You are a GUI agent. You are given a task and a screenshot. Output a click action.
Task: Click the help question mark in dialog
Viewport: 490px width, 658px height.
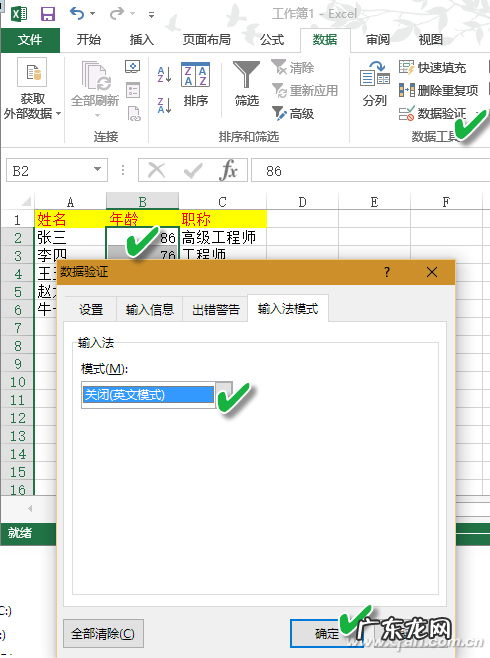coord(387,272)
